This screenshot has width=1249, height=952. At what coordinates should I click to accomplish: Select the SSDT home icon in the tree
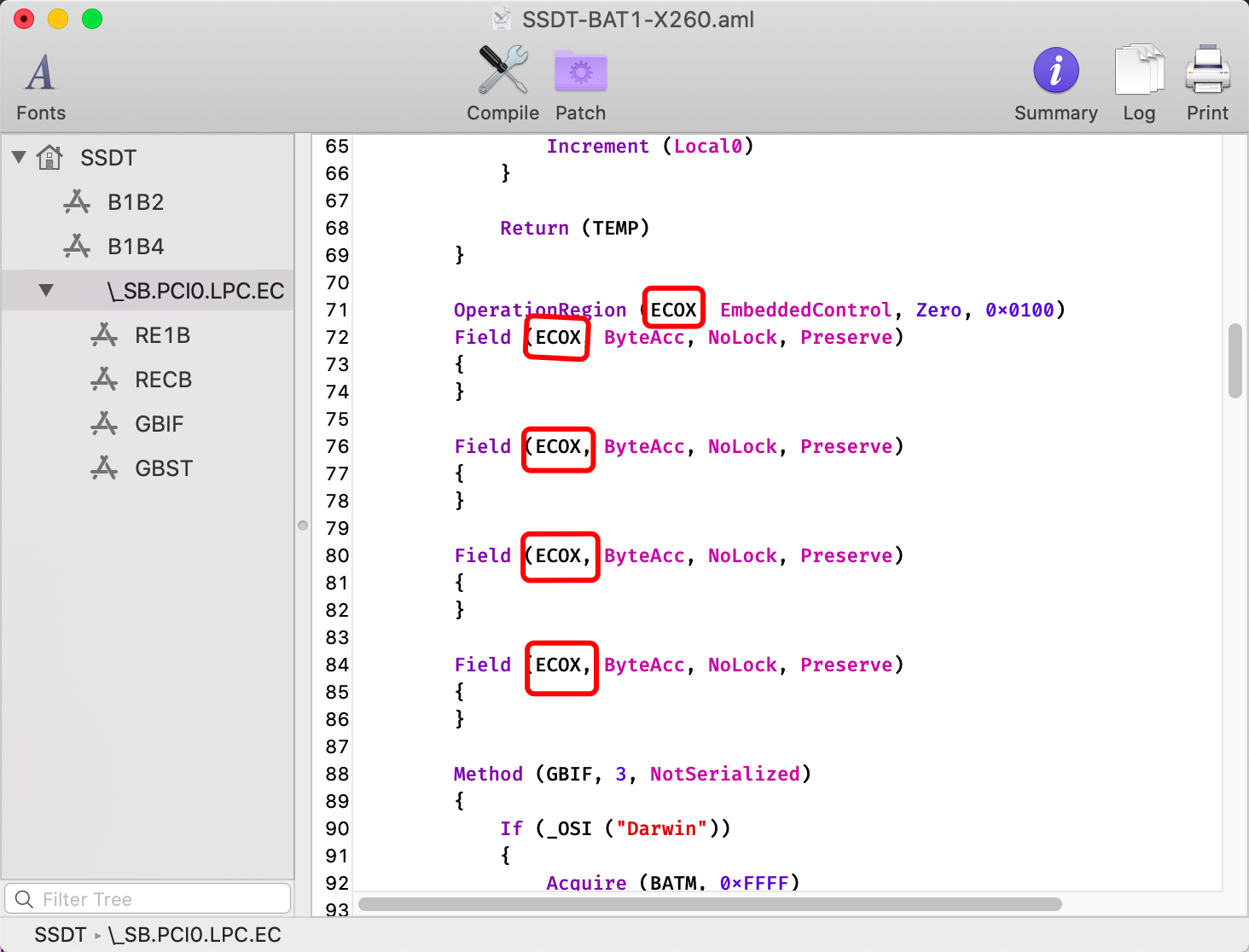pyautogui.click(x=50, y=157)
